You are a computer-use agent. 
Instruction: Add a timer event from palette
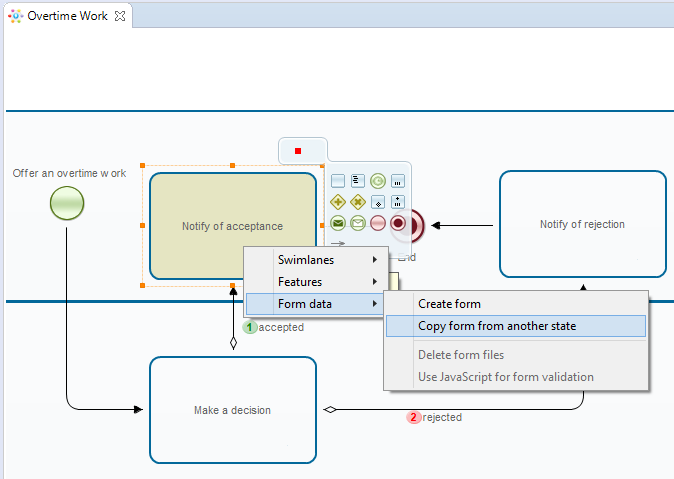tap(378, 181)
